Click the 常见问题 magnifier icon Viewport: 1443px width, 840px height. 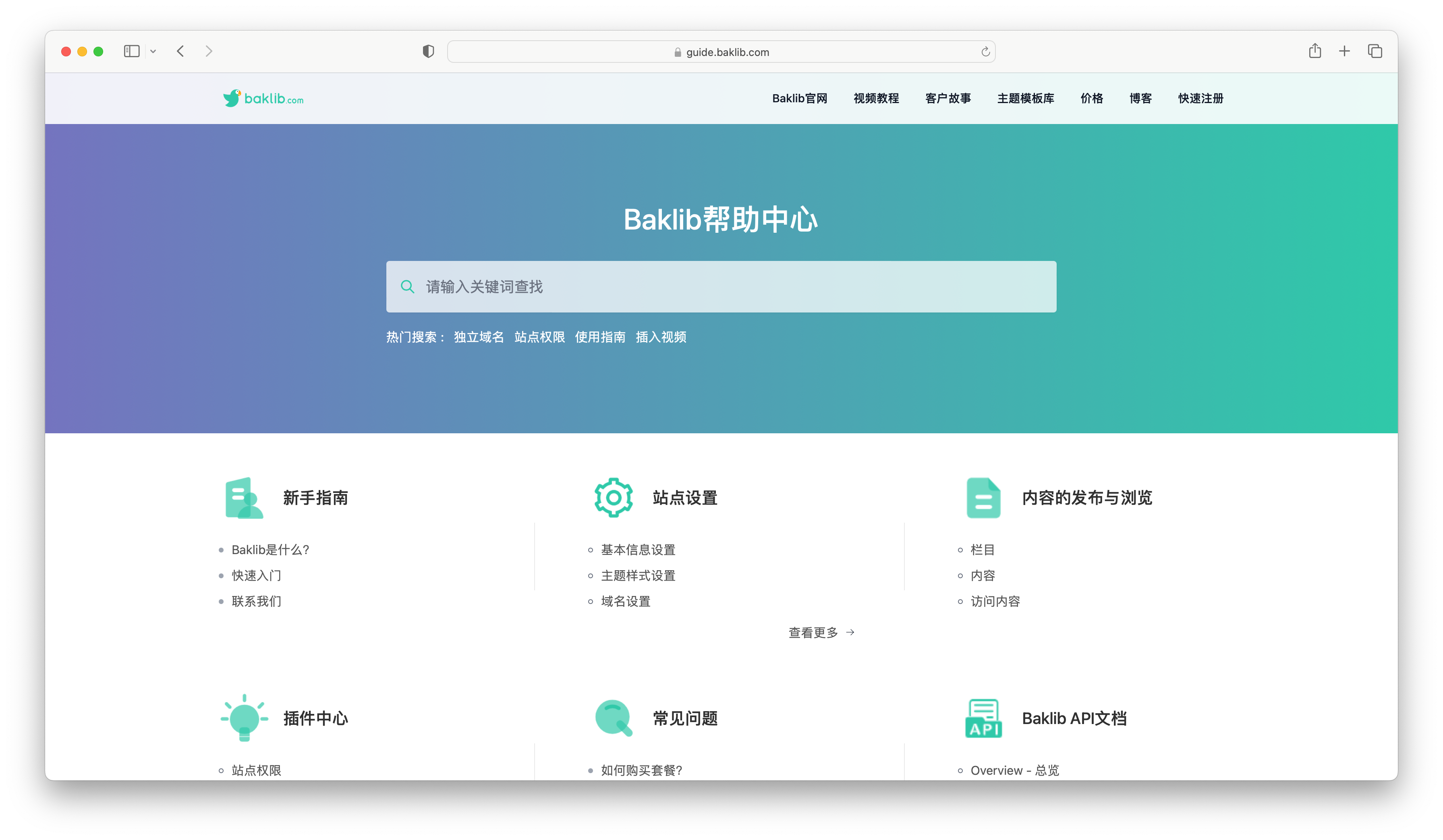[x=614, y=718]
